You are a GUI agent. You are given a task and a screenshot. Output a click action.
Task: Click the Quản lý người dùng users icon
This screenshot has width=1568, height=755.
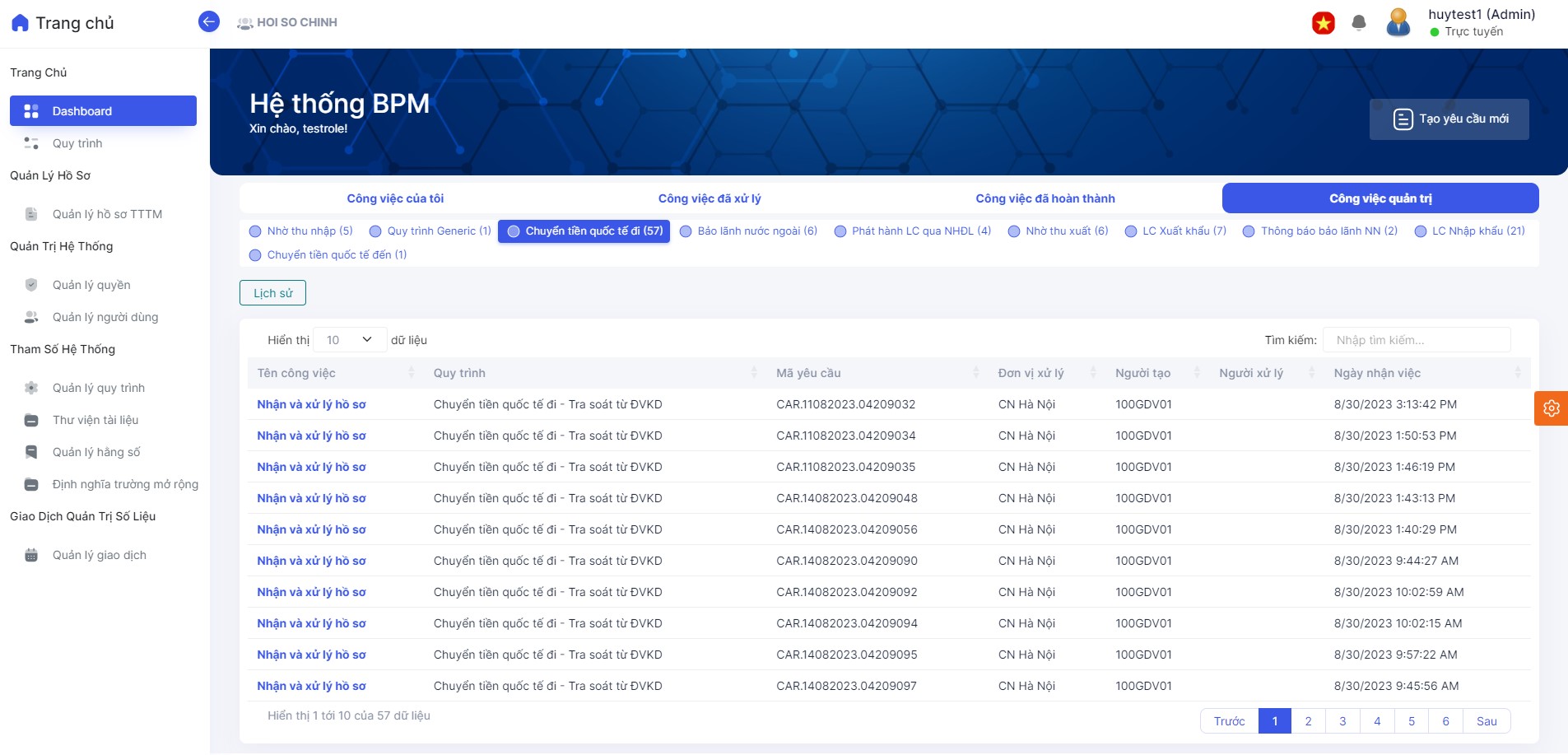[31, 317]
